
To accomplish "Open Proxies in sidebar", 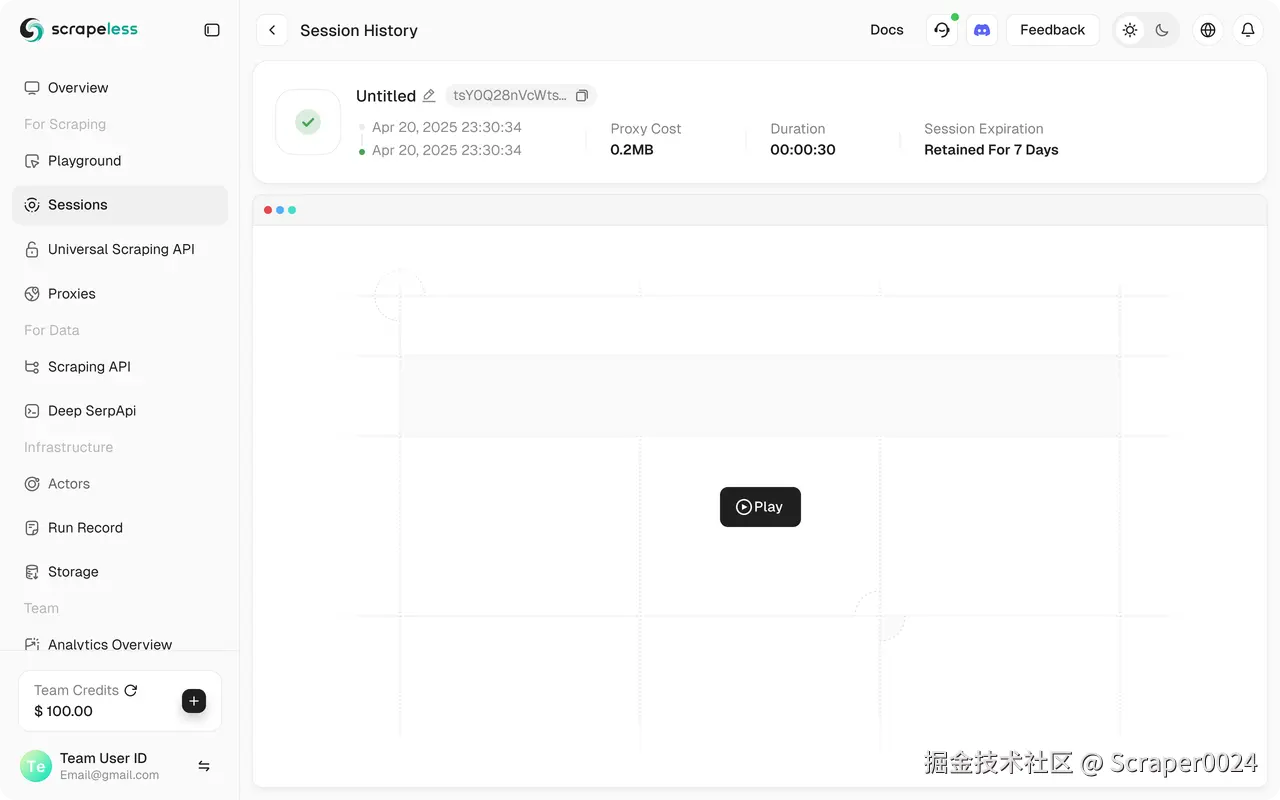I will tap(120, 294).
